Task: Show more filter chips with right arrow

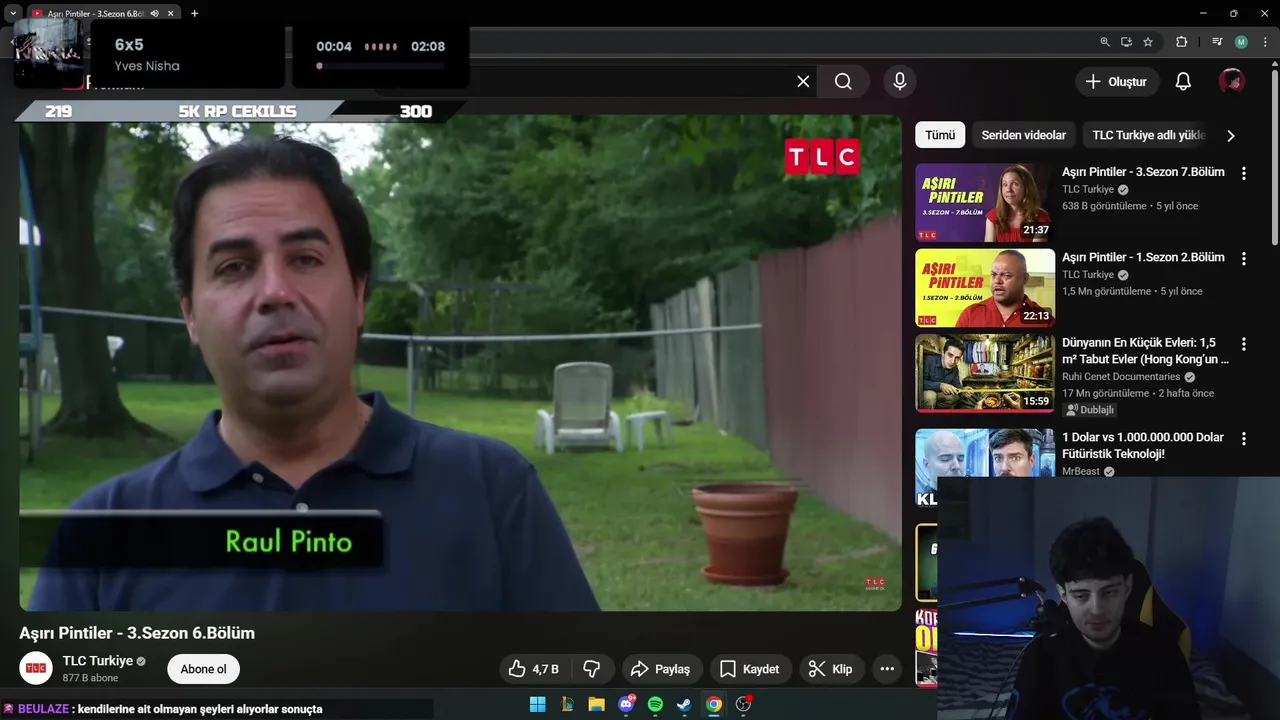Action: 1231,136
